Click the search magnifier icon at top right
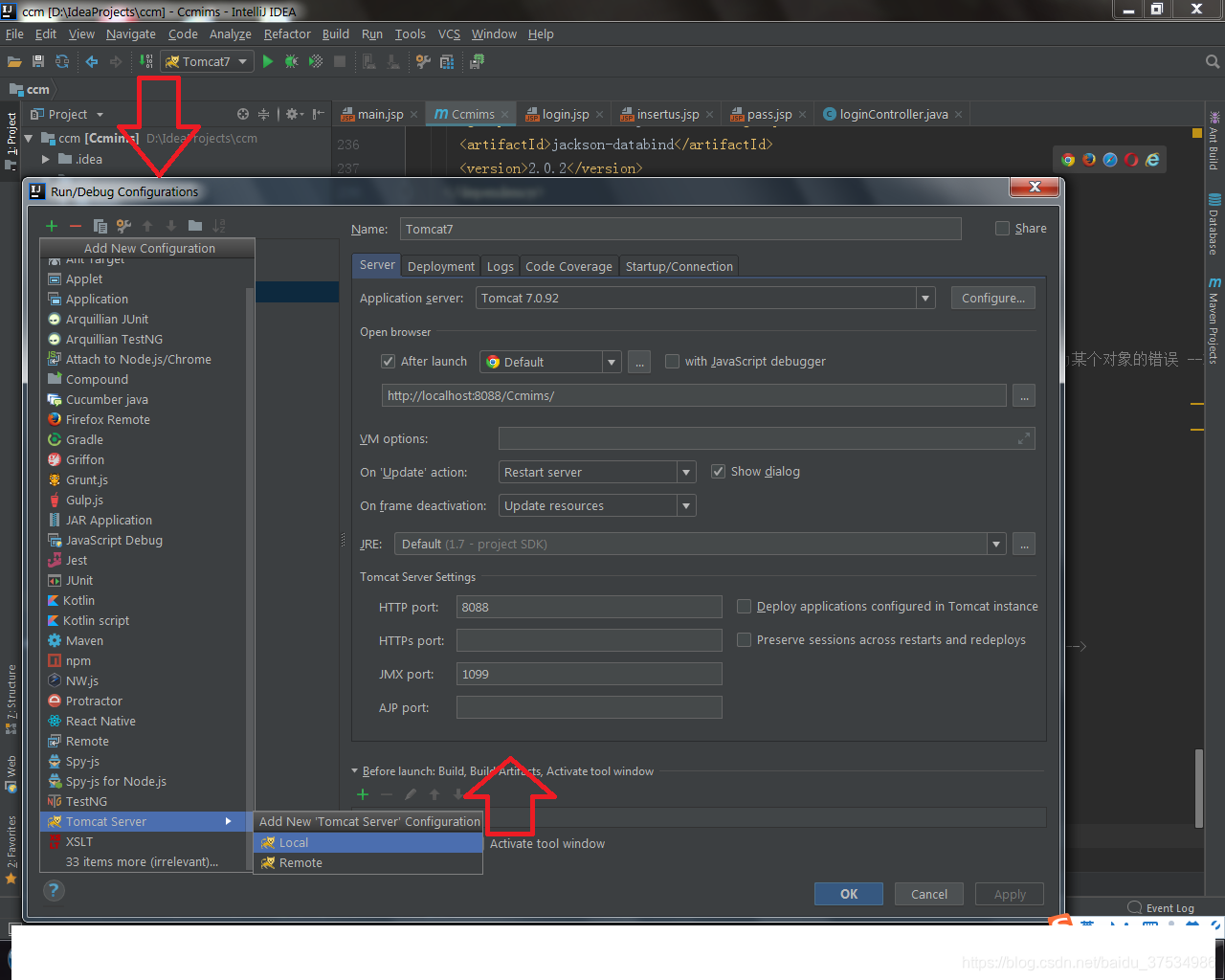This screenshot has height=980, width=1225. (1213, 61)
